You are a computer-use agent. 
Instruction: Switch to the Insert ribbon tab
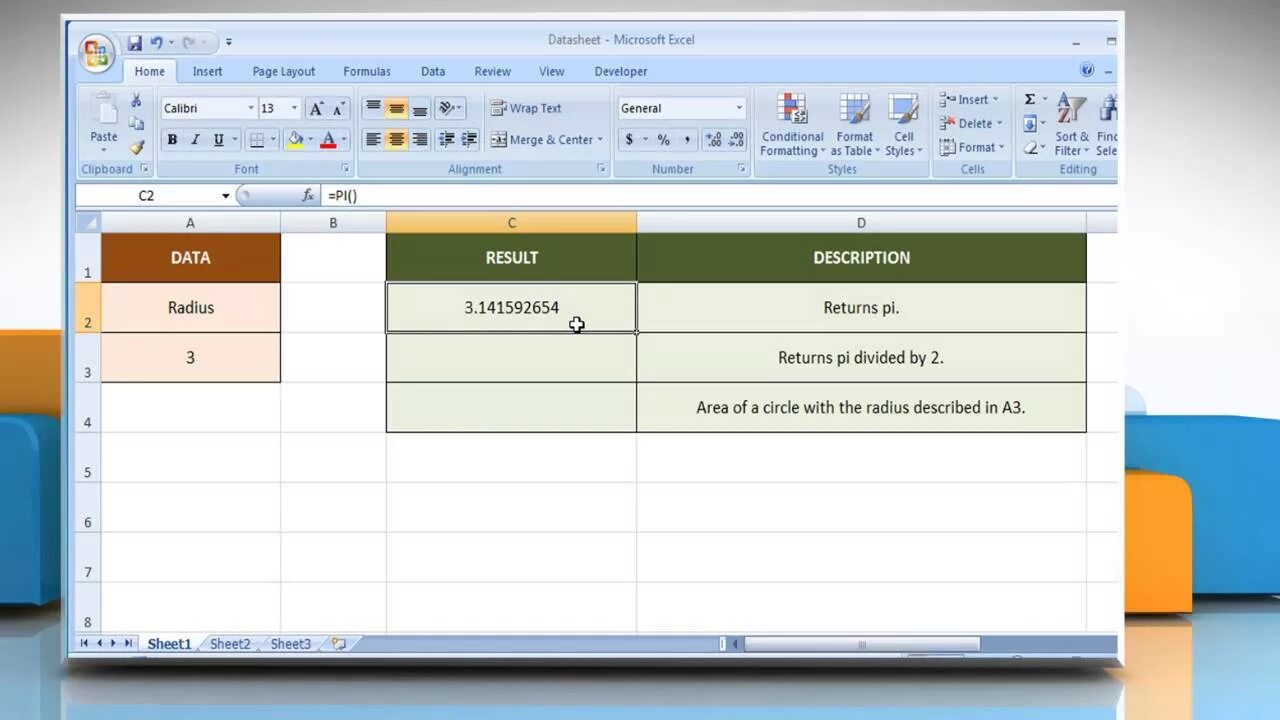pos(208,71)
